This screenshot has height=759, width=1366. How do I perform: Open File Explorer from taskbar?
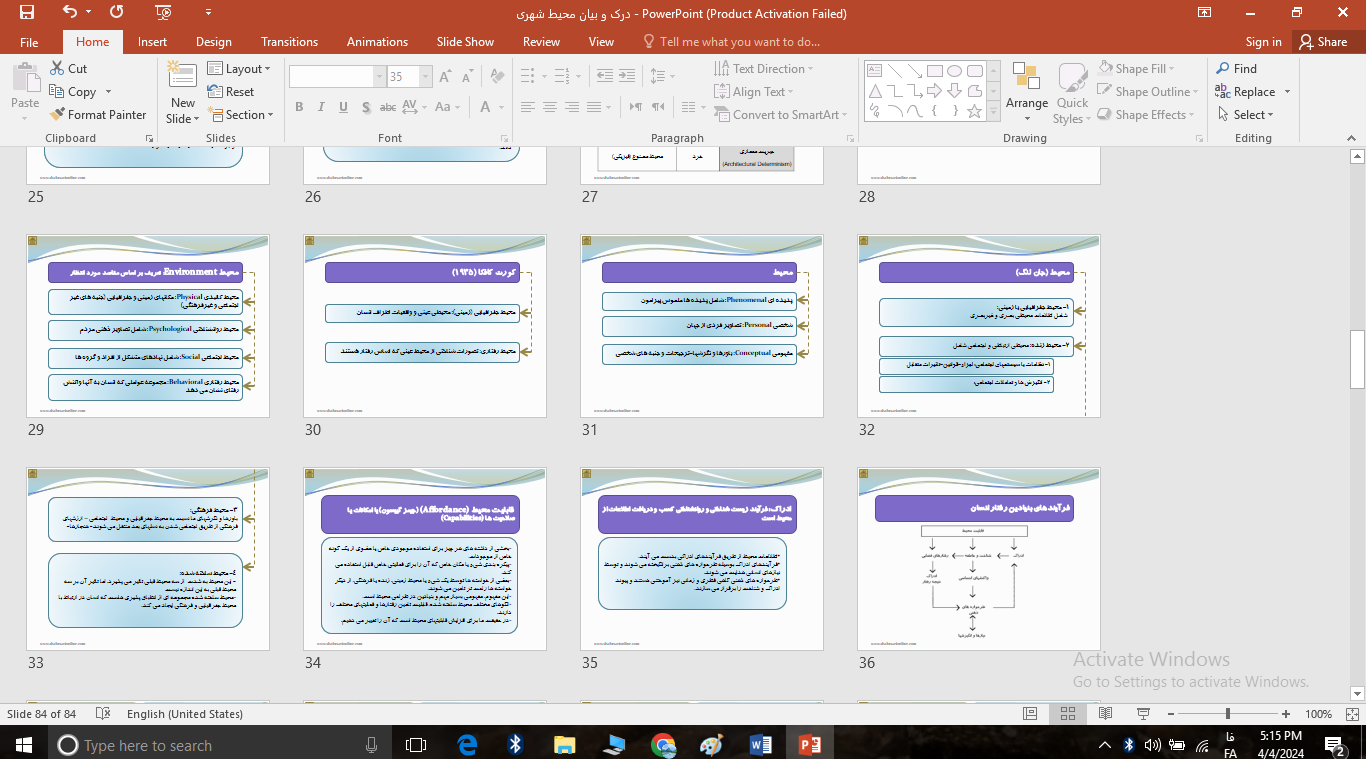(x=564, y=745)
